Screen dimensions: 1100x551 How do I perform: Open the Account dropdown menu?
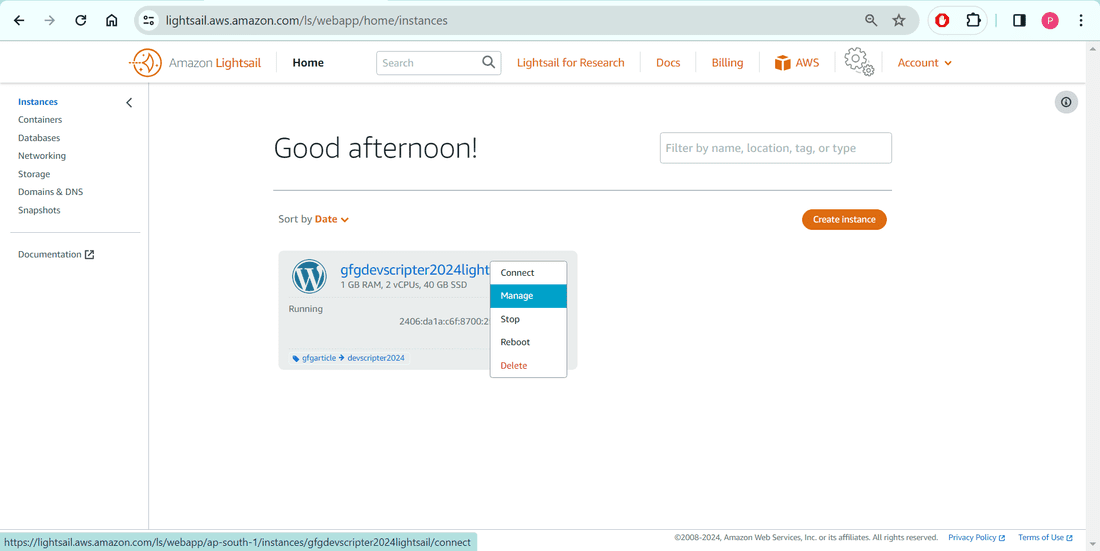click(x=925, y=62)
